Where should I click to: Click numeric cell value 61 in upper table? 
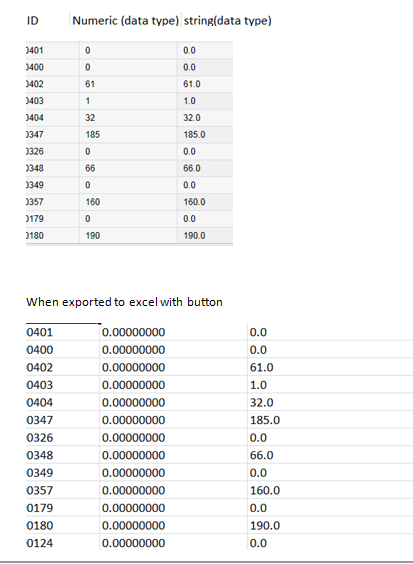[x=90, y=84]
